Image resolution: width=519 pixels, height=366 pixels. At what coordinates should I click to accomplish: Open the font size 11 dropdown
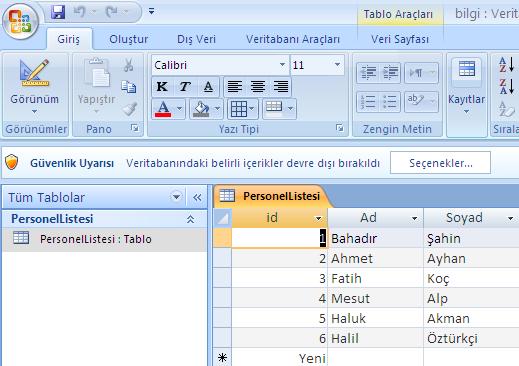tap(337, 65)
